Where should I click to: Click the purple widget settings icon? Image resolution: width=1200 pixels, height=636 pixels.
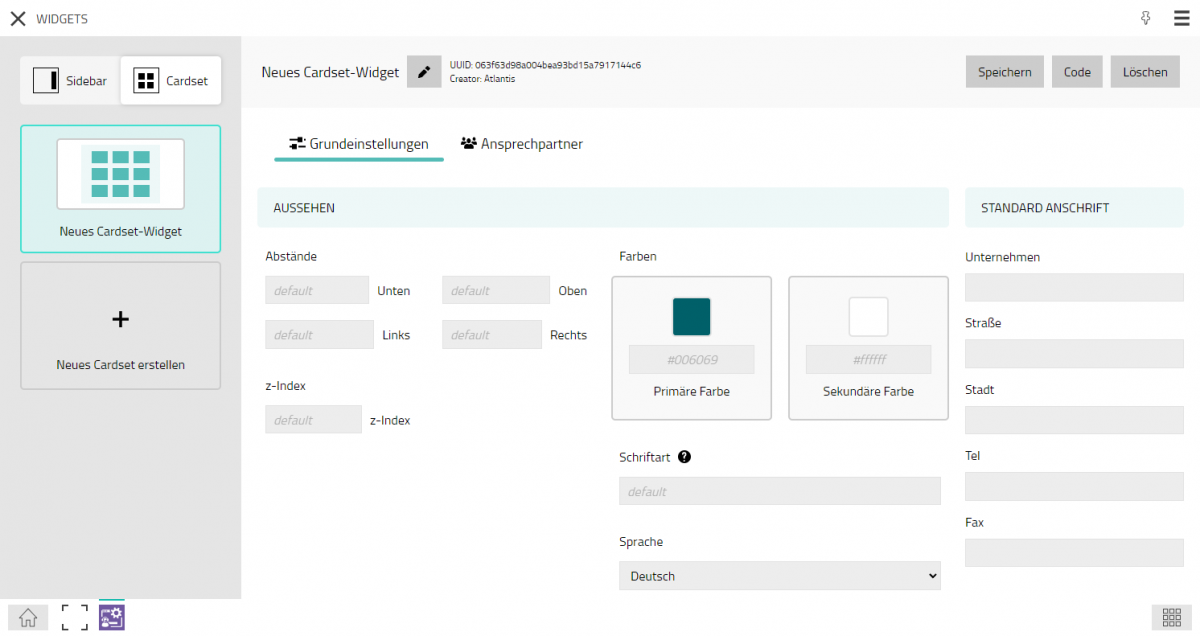(111, 617)
